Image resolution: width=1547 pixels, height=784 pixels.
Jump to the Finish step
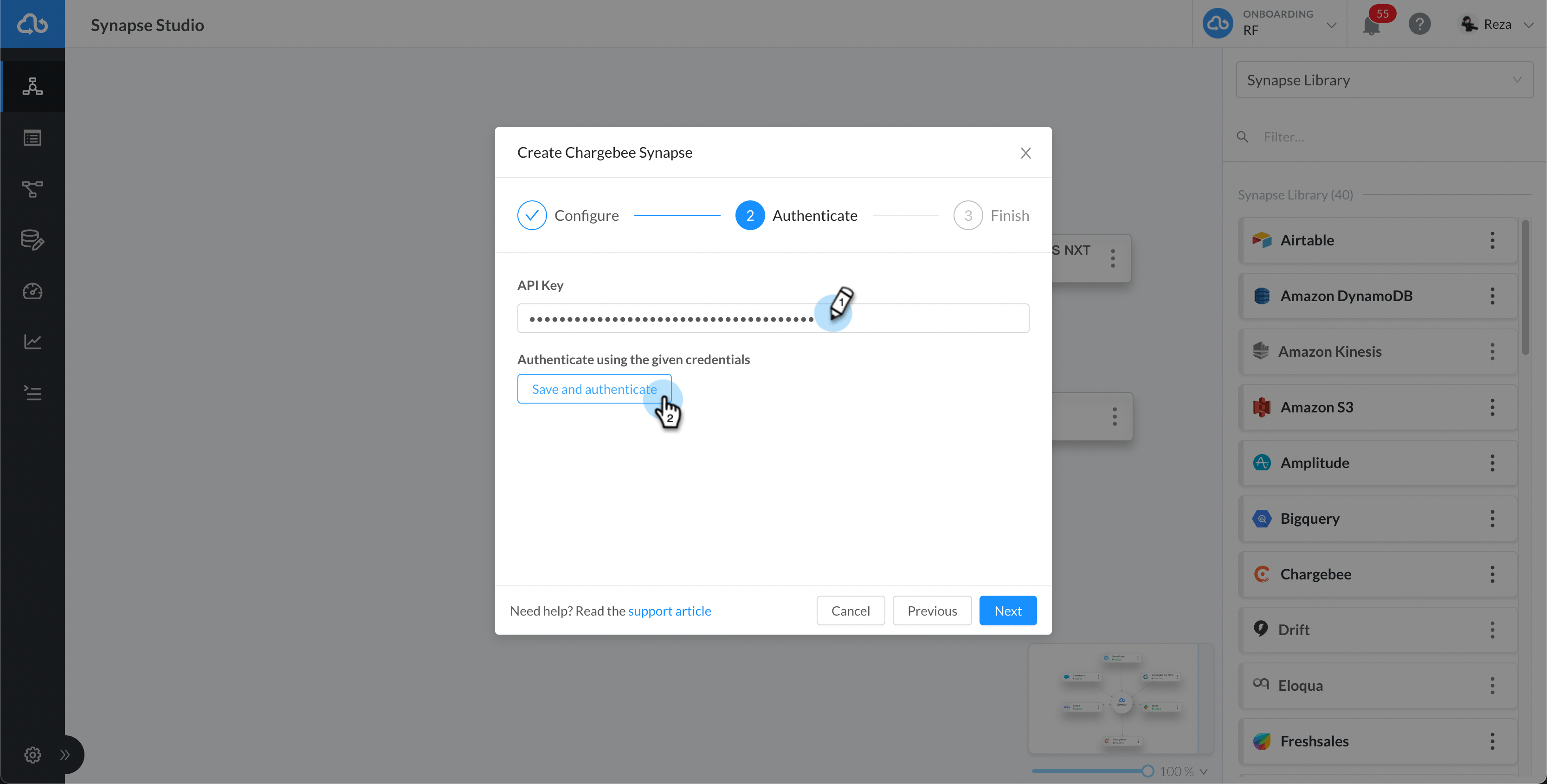point(992,216)
